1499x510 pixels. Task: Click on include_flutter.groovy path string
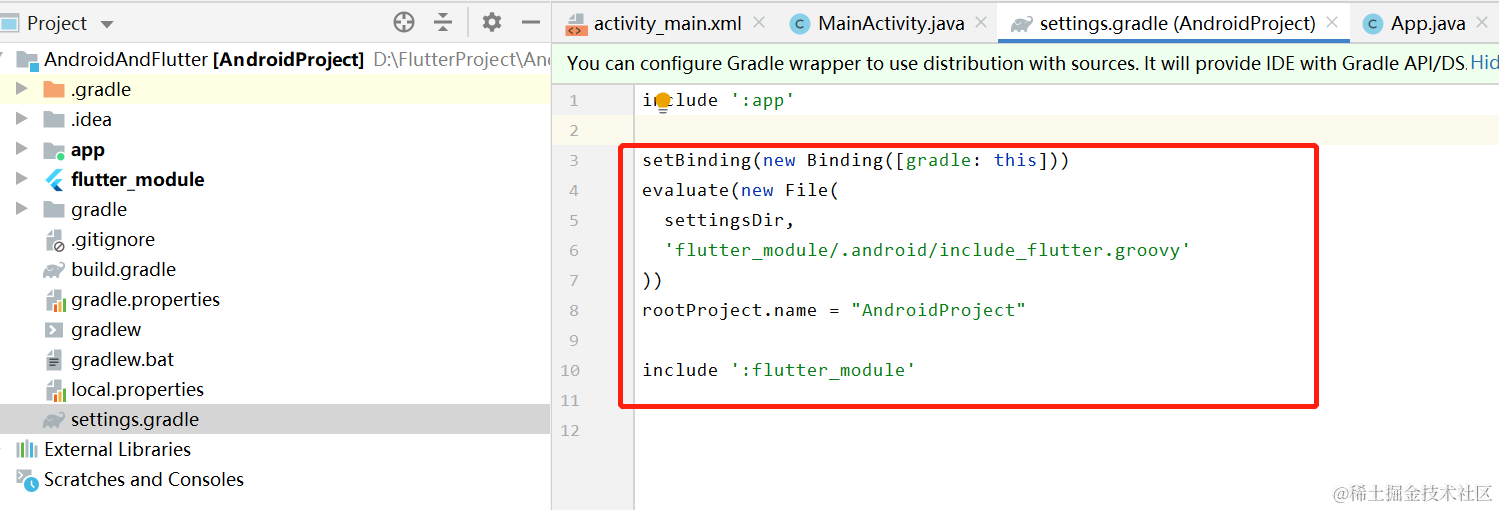(927, 250)
